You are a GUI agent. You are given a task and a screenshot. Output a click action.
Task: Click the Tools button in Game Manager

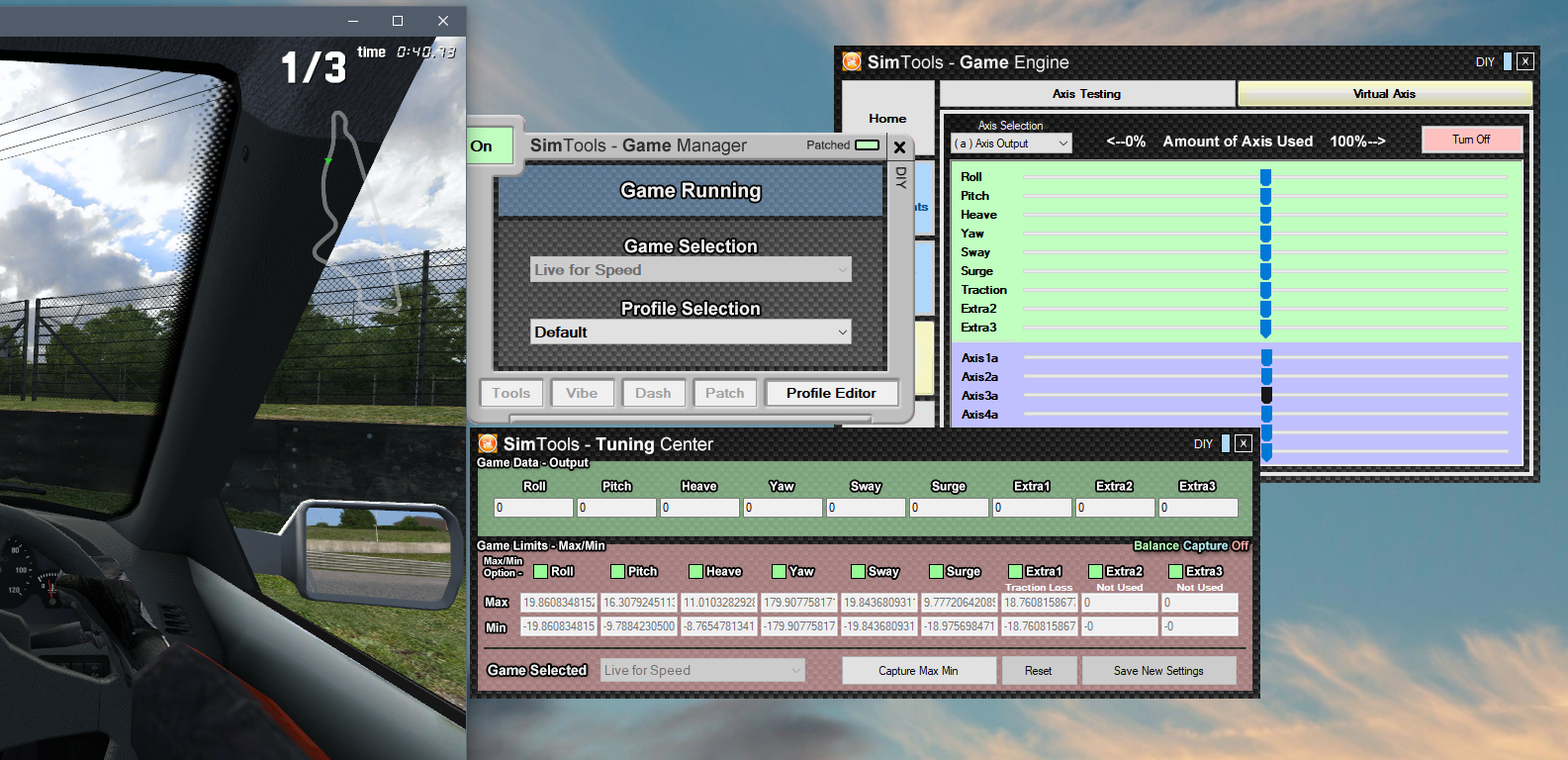point(511,393)
